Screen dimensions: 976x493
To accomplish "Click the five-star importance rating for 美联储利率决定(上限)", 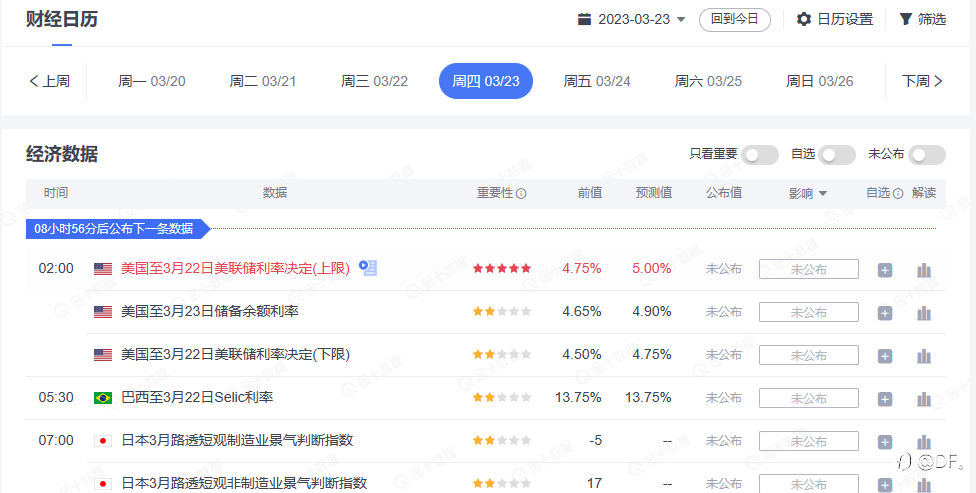I will (x=502, y=269).
